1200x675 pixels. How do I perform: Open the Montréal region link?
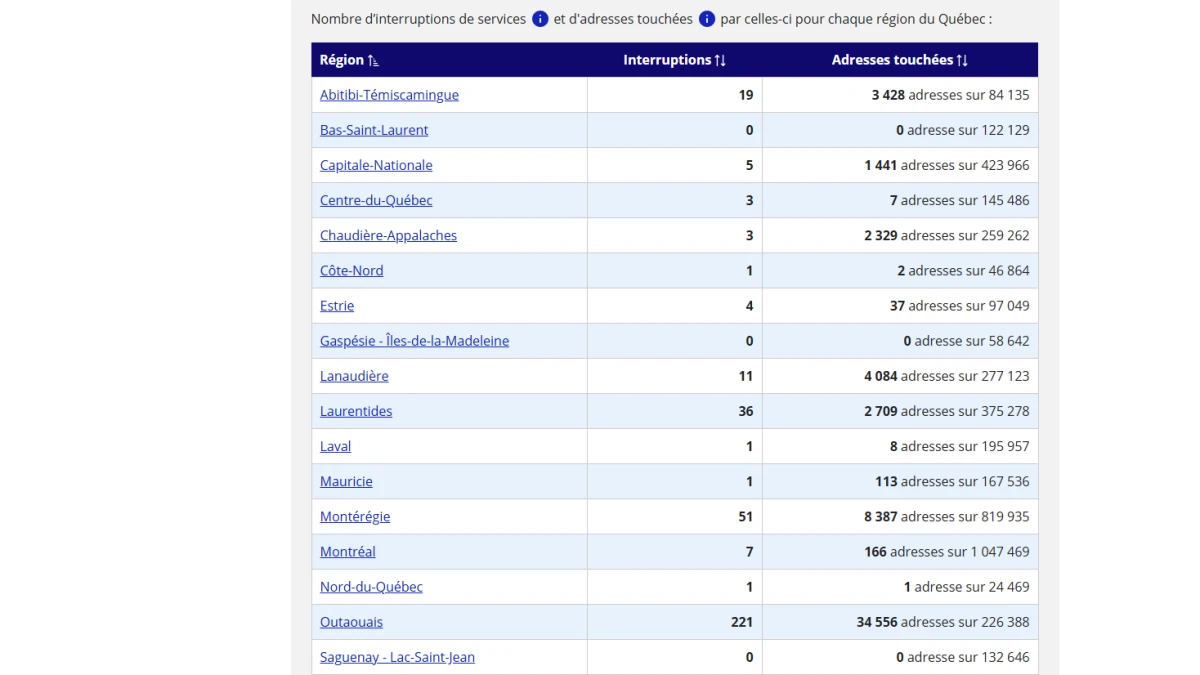(348, 552)
